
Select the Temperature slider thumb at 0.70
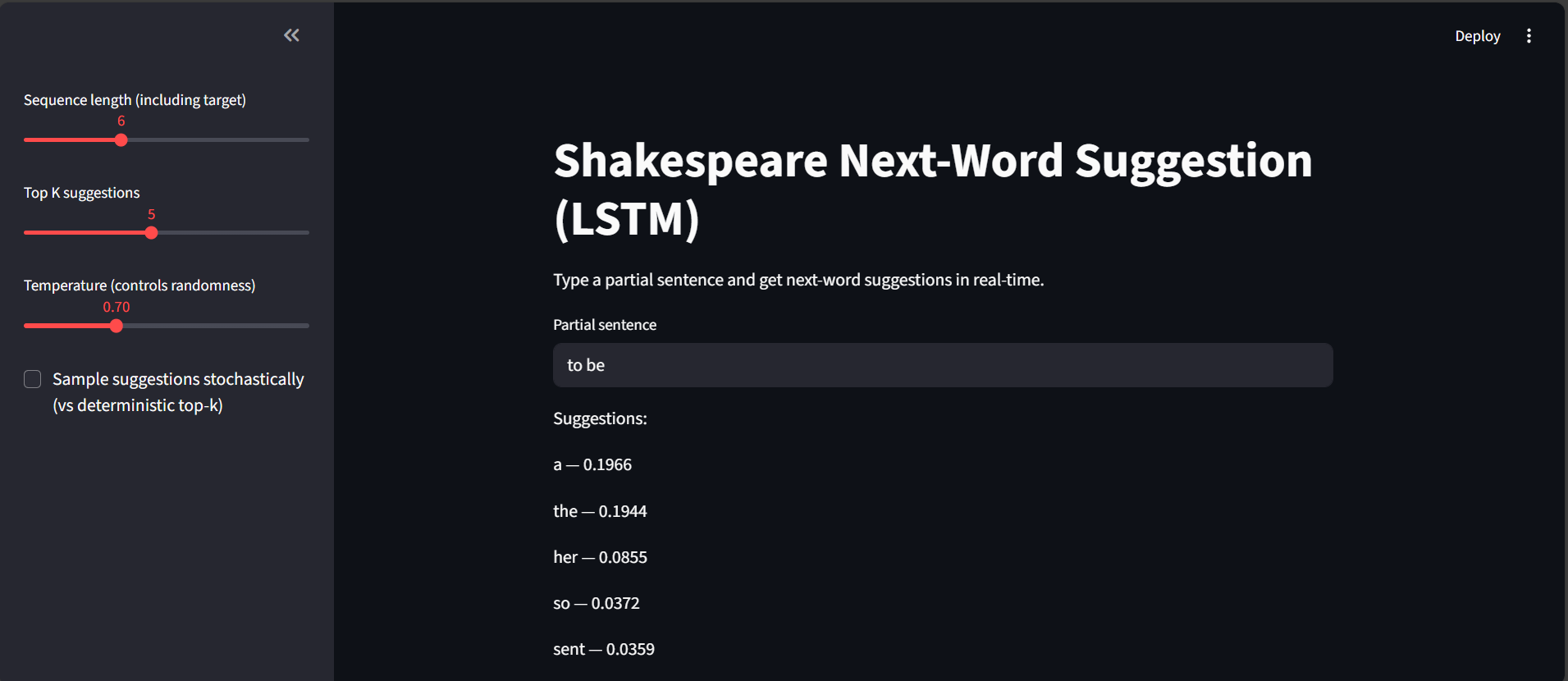coord(116,325)
